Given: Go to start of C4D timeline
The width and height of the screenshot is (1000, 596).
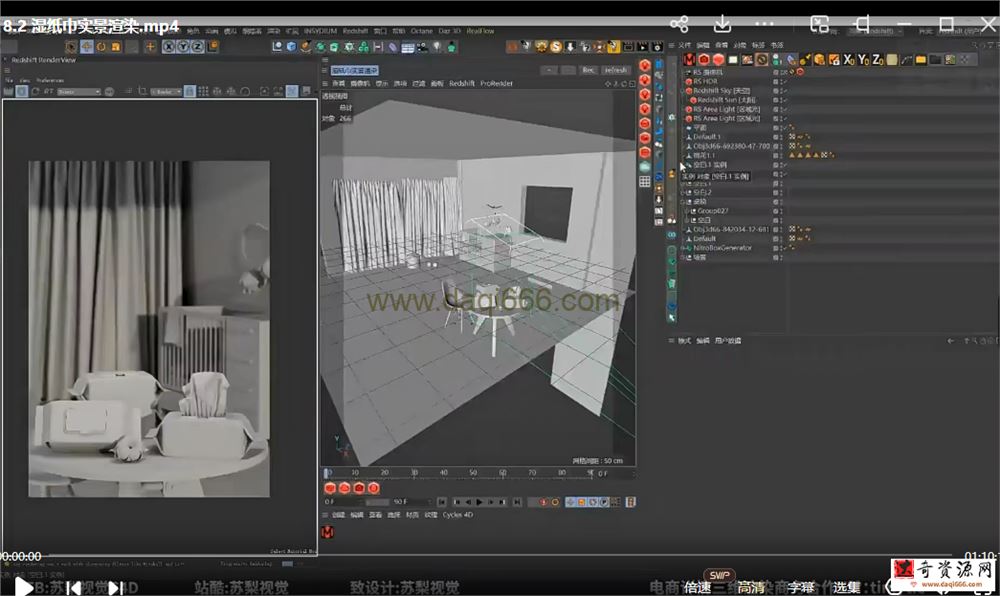Looking at the screenshot, I should coord(441,502).
